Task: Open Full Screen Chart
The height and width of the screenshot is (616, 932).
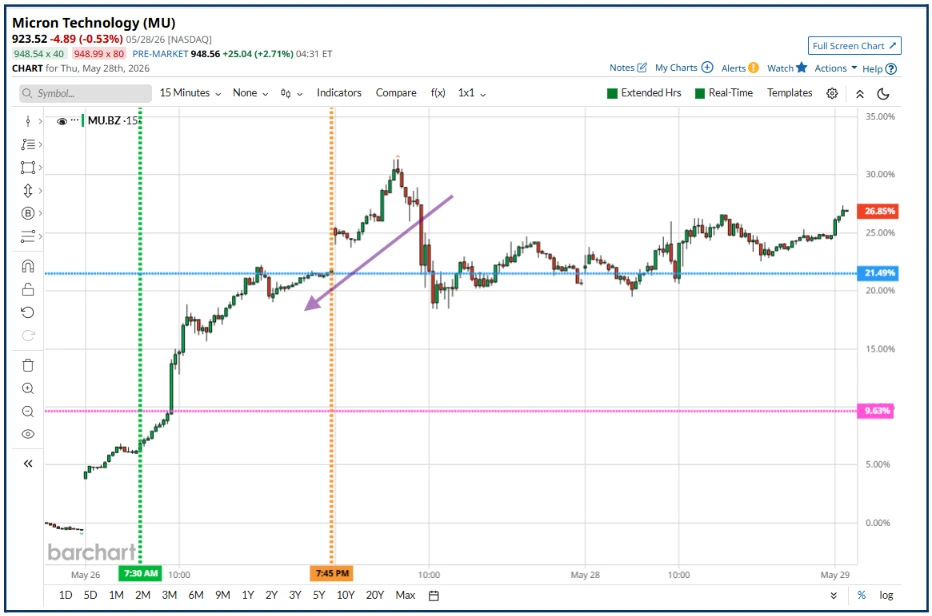Action: [x=854, y=46]
